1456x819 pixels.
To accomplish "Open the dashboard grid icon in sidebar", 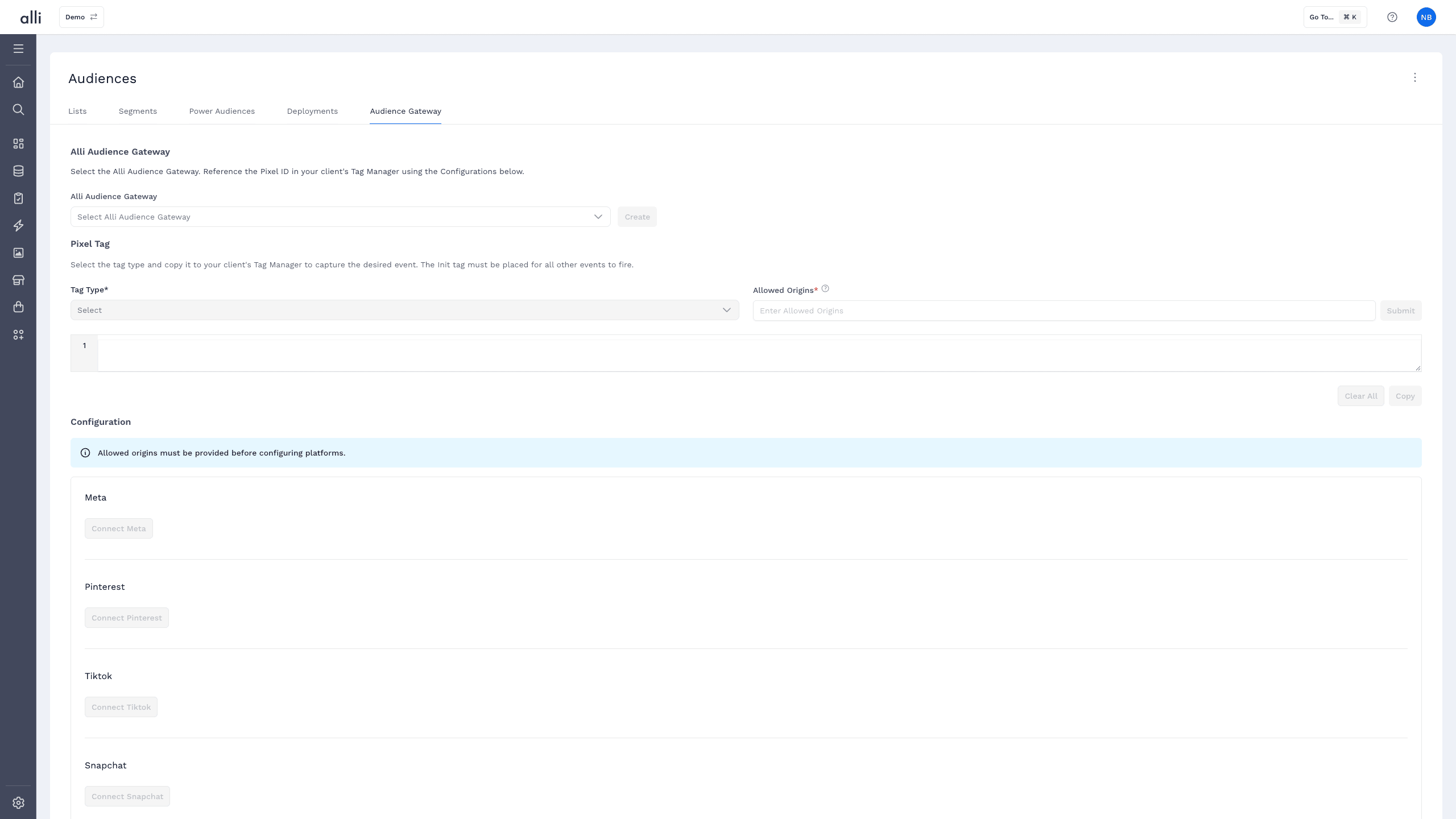I will click(x=18, y=143).
